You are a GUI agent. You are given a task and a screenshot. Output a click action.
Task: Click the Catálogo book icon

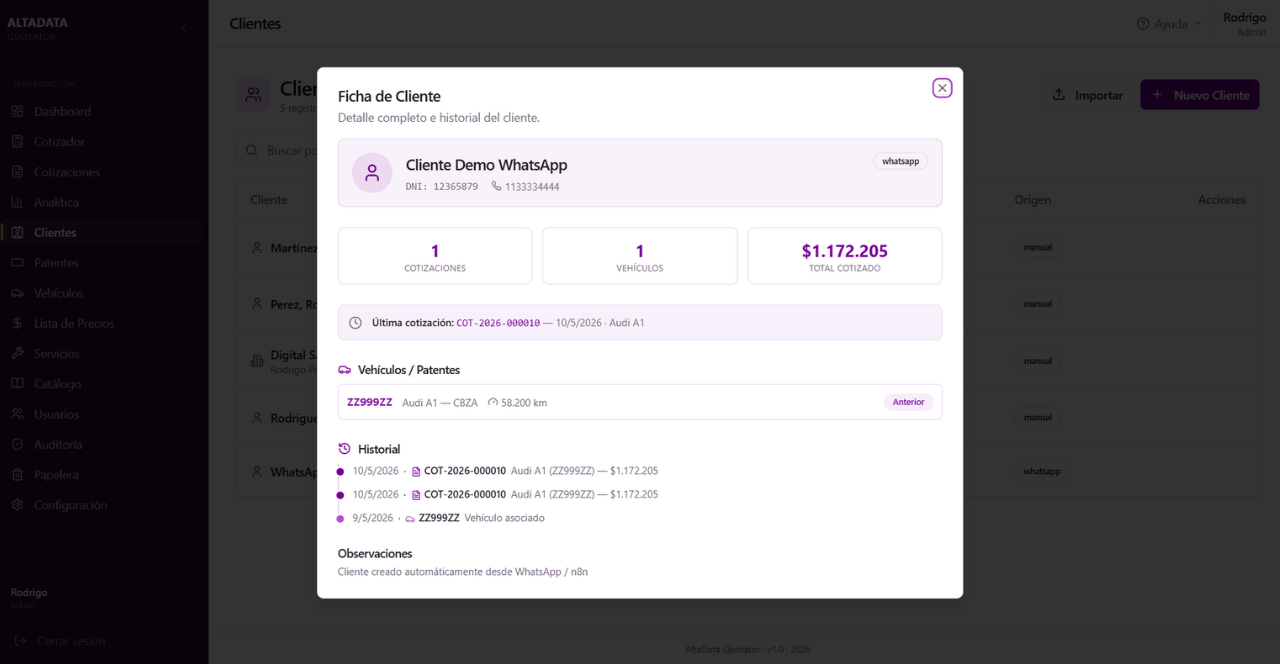pos(17,384)
